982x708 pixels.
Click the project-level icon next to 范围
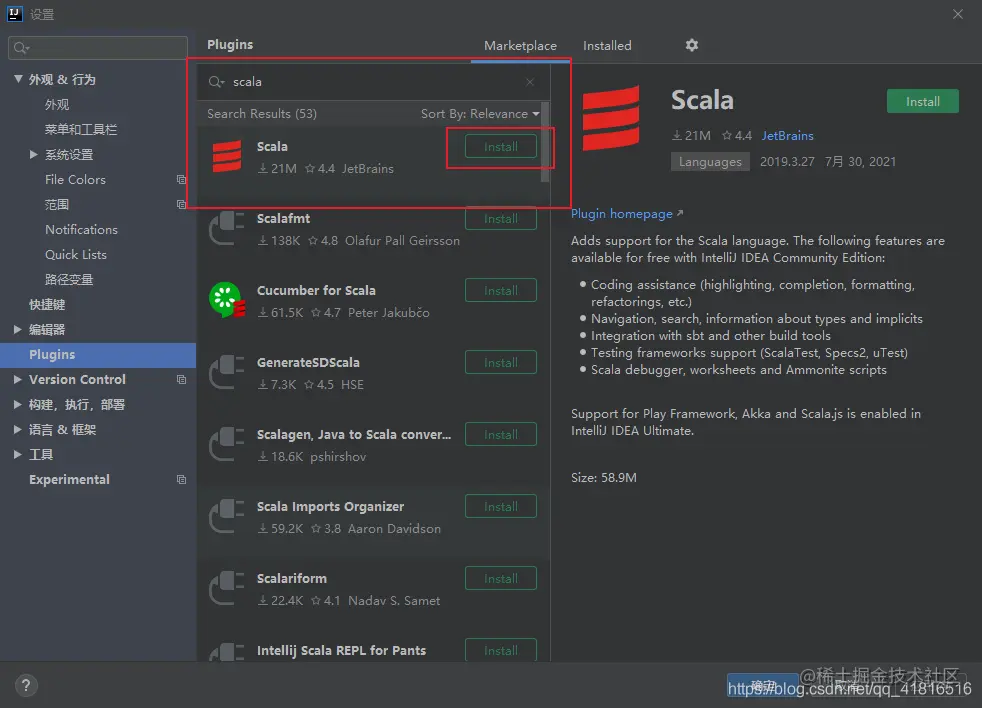(182, 205)
